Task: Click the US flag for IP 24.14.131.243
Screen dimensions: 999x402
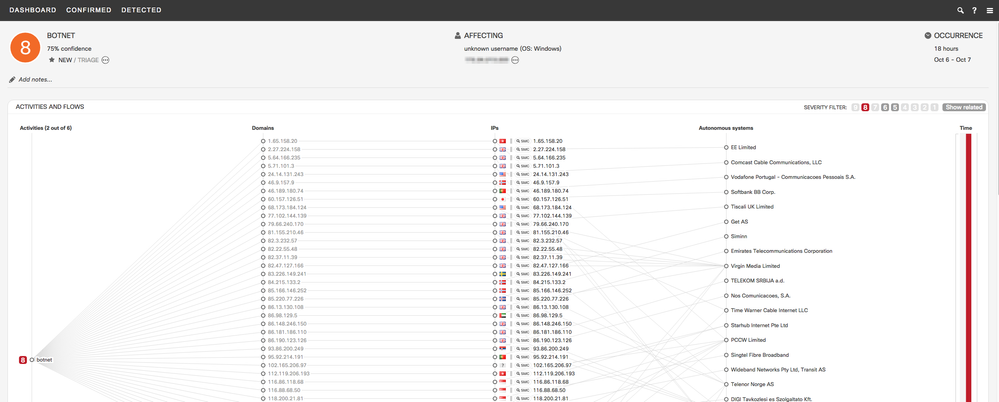Action: (503, 174)
